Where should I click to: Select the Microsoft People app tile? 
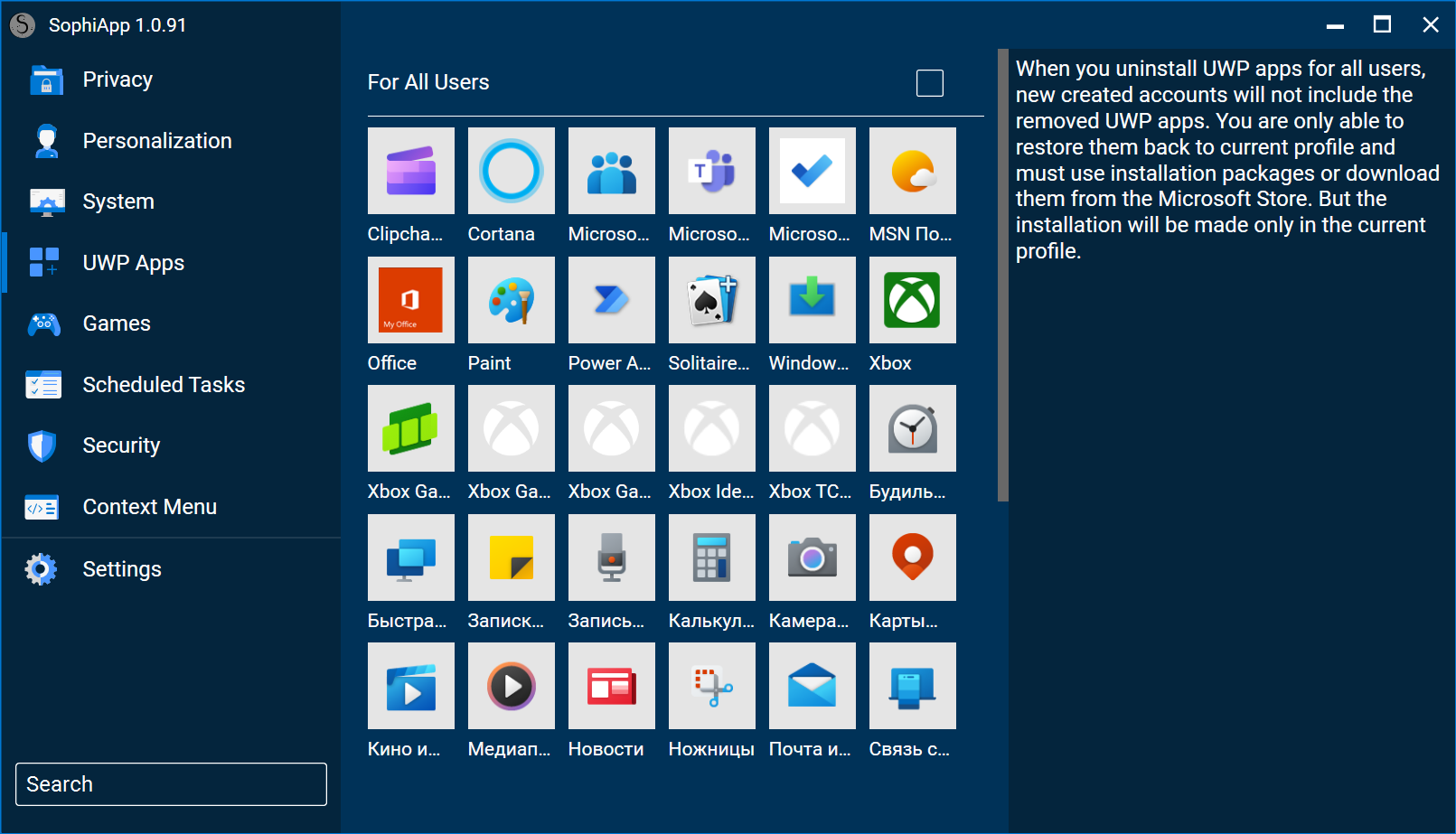612,171
